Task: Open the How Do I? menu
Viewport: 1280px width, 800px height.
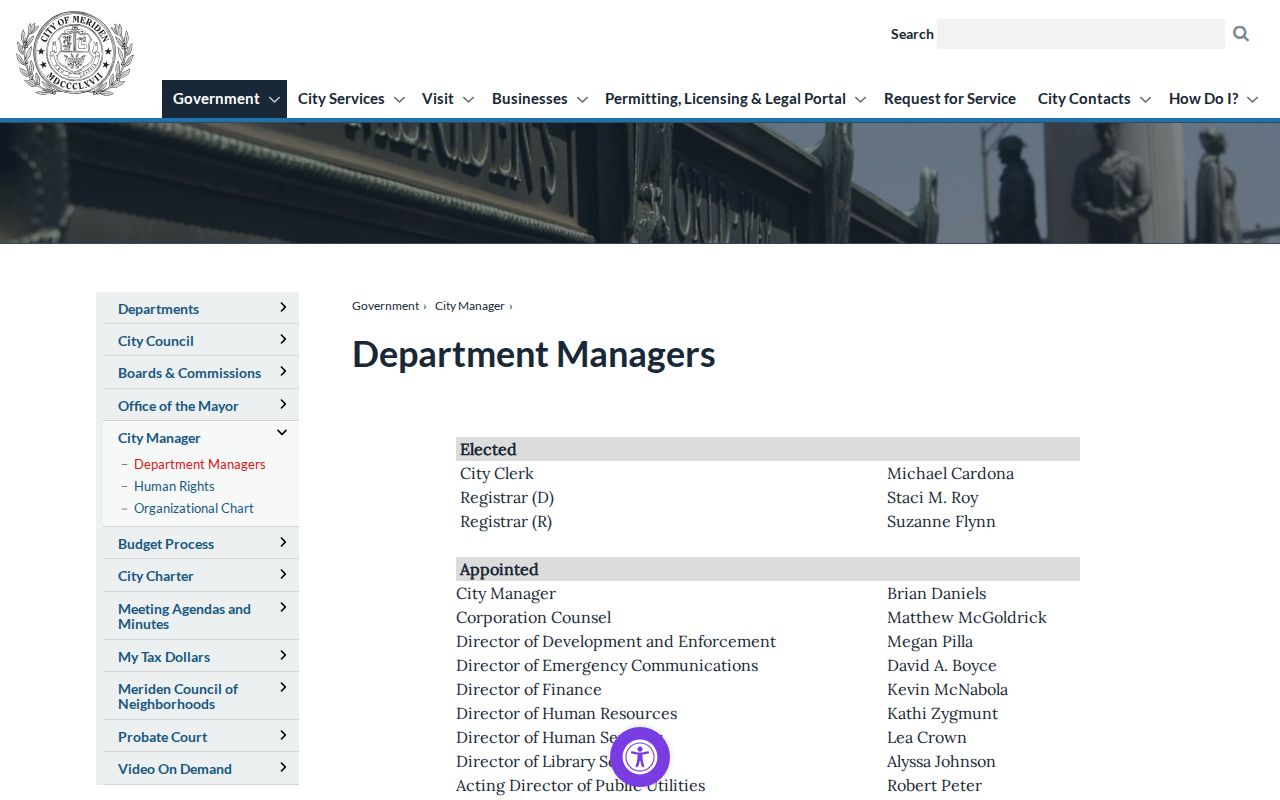Action: (x=1204, y=99)
